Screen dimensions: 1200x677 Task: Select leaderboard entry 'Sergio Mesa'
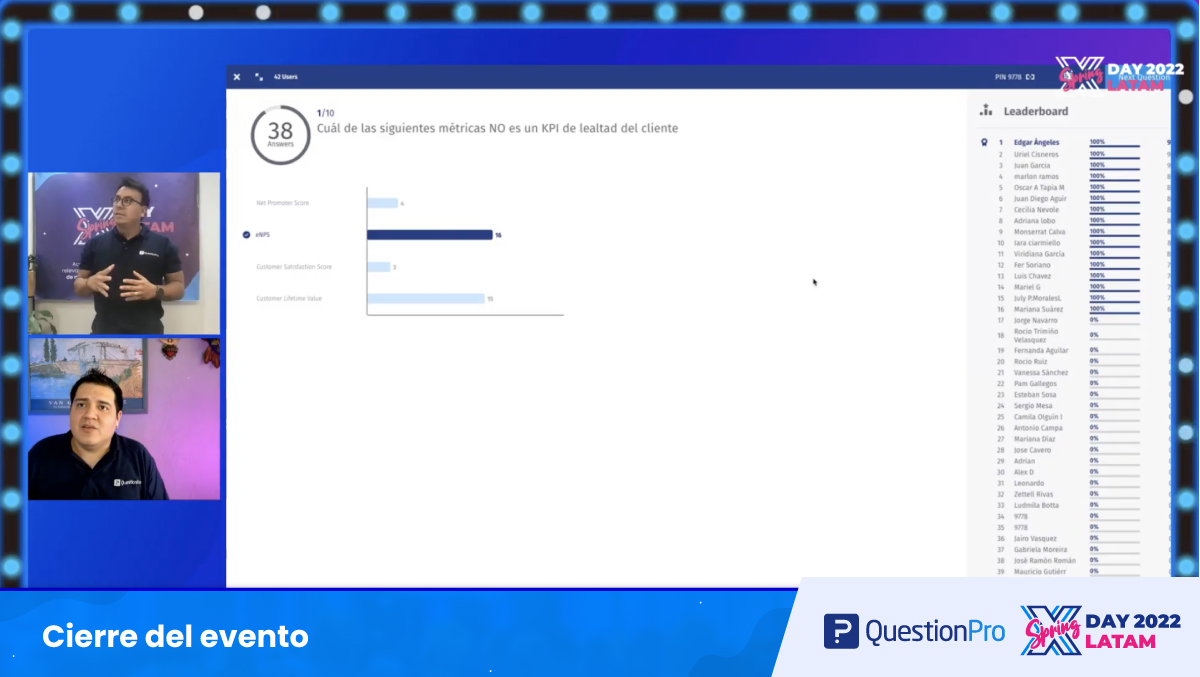[x=1033, y=406]
